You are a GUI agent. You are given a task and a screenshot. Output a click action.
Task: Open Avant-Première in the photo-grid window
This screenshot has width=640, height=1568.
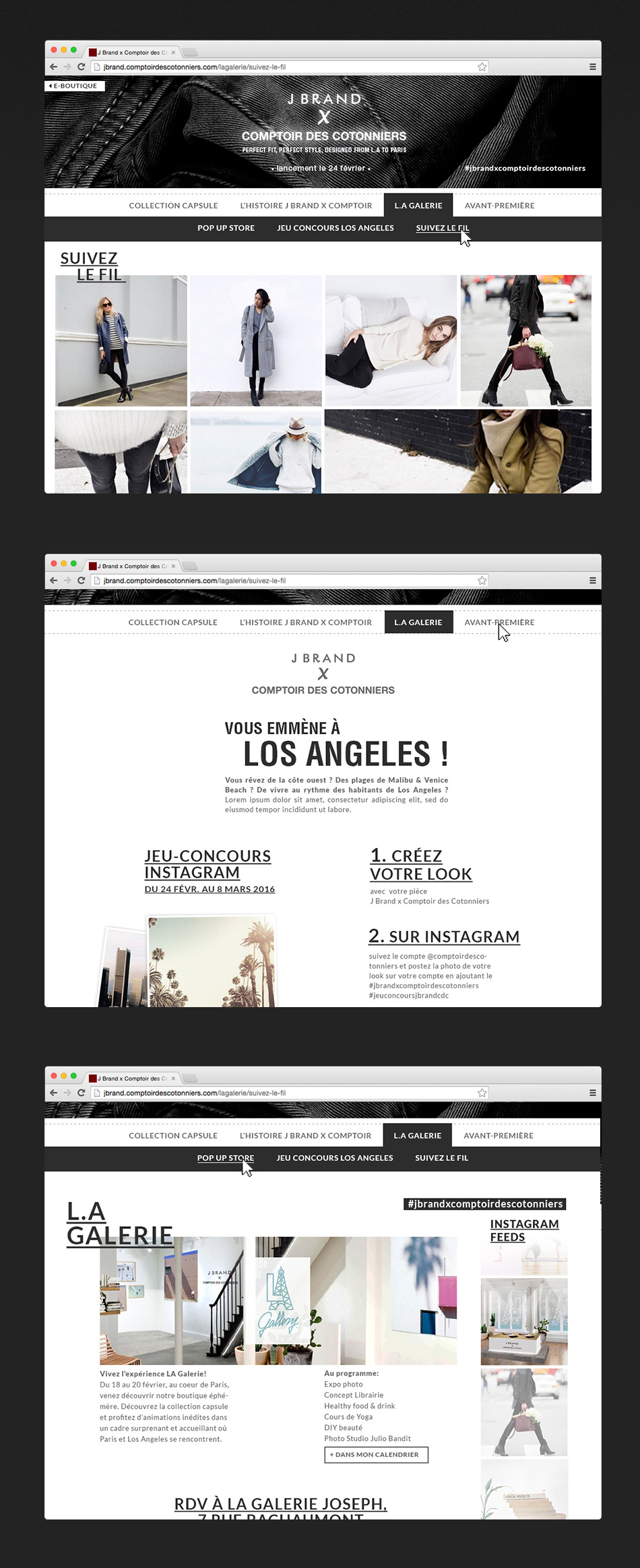coord(499,206)
